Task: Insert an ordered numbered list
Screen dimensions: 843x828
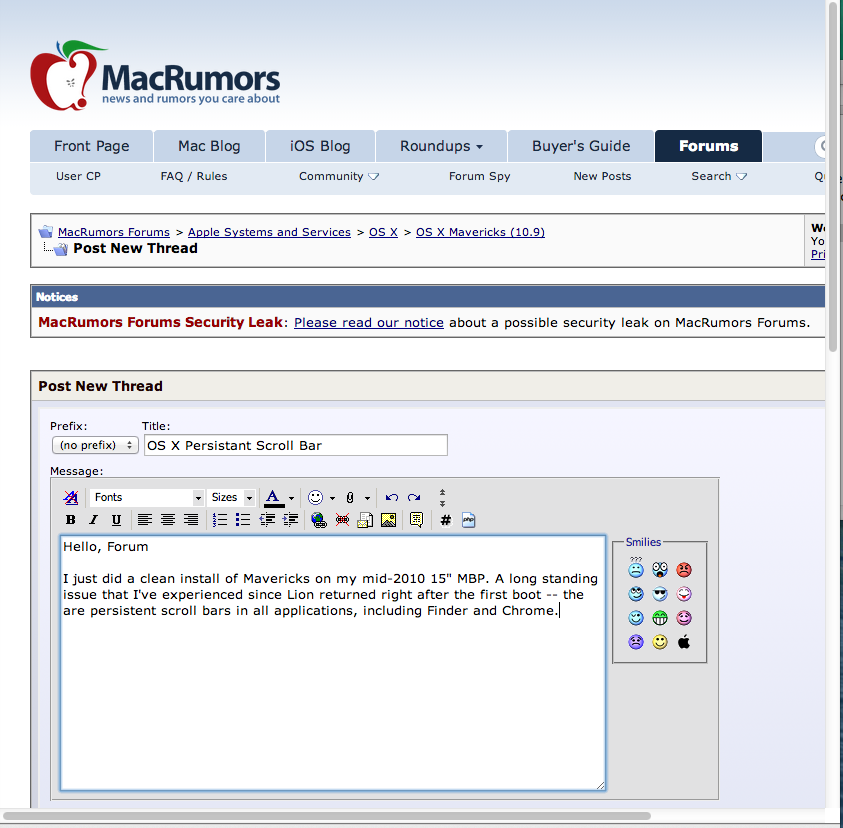Action: click(220, 520)
